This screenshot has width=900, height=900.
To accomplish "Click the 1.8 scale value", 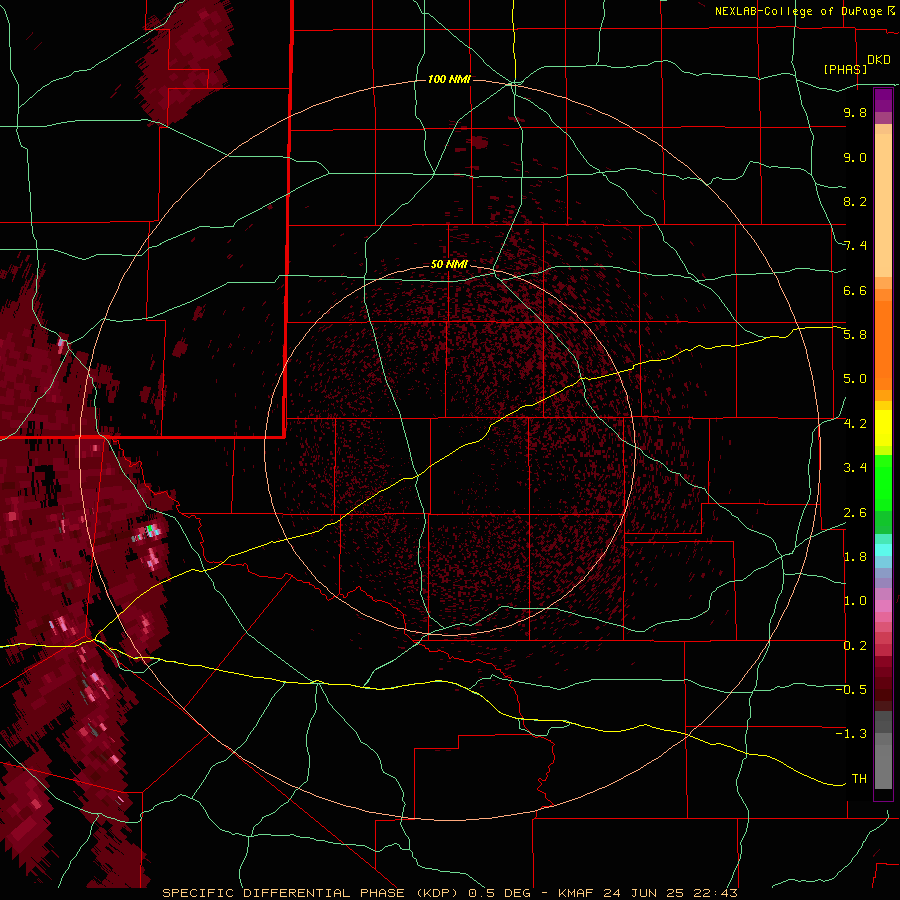I will coord(855,557).
